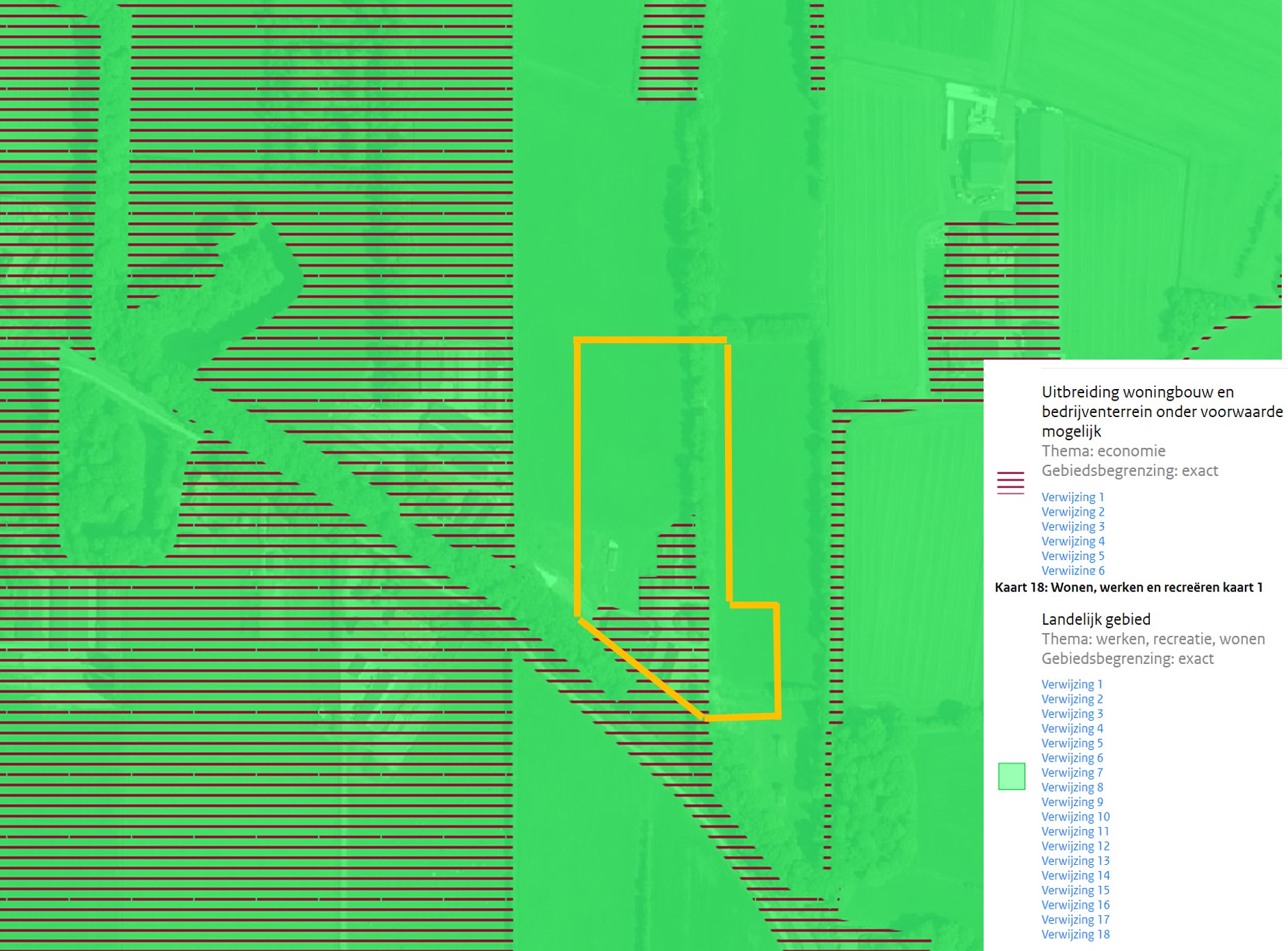
Task: Click Verwijzing 5 under Landelijk gebied
Action: 1072,743
